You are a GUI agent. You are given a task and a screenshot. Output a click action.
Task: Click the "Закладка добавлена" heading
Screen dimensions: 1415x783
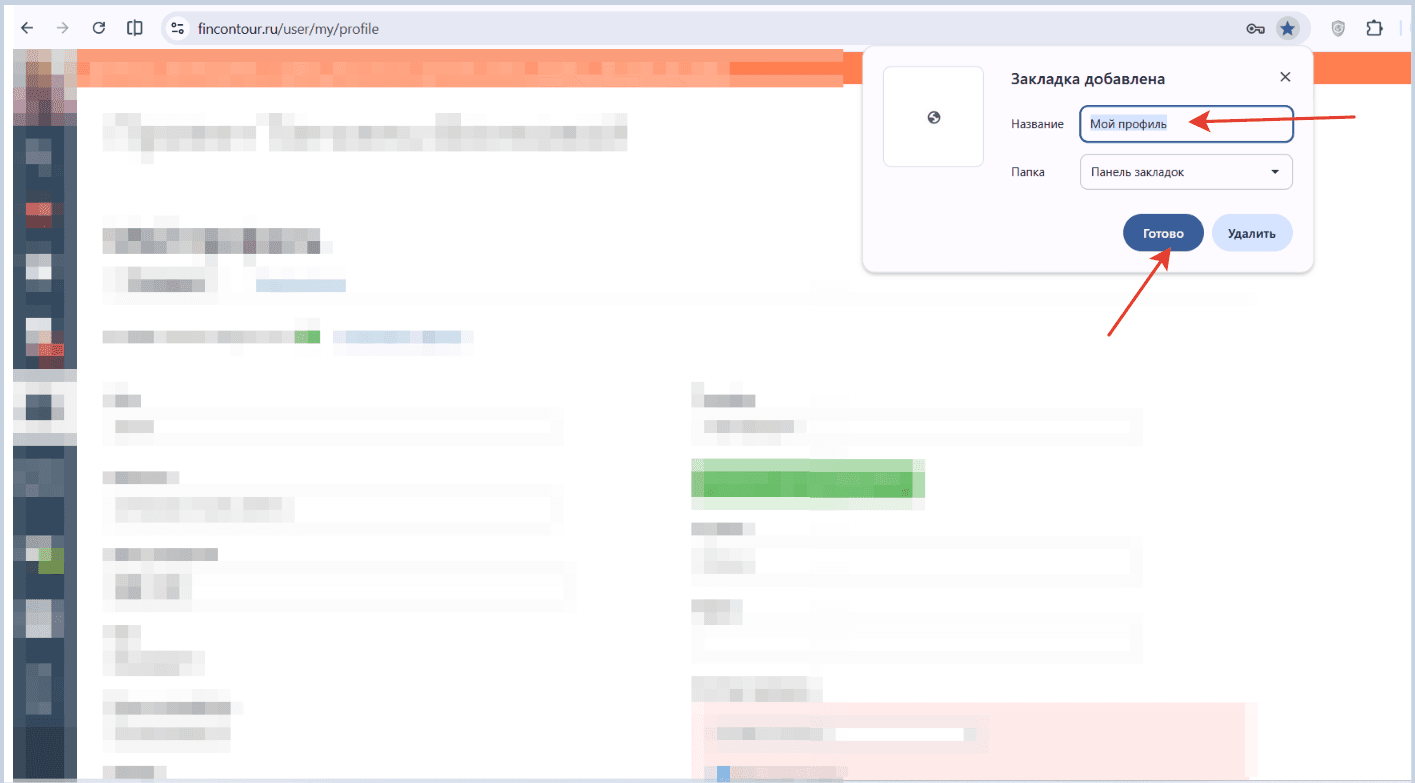[1087, 79]
